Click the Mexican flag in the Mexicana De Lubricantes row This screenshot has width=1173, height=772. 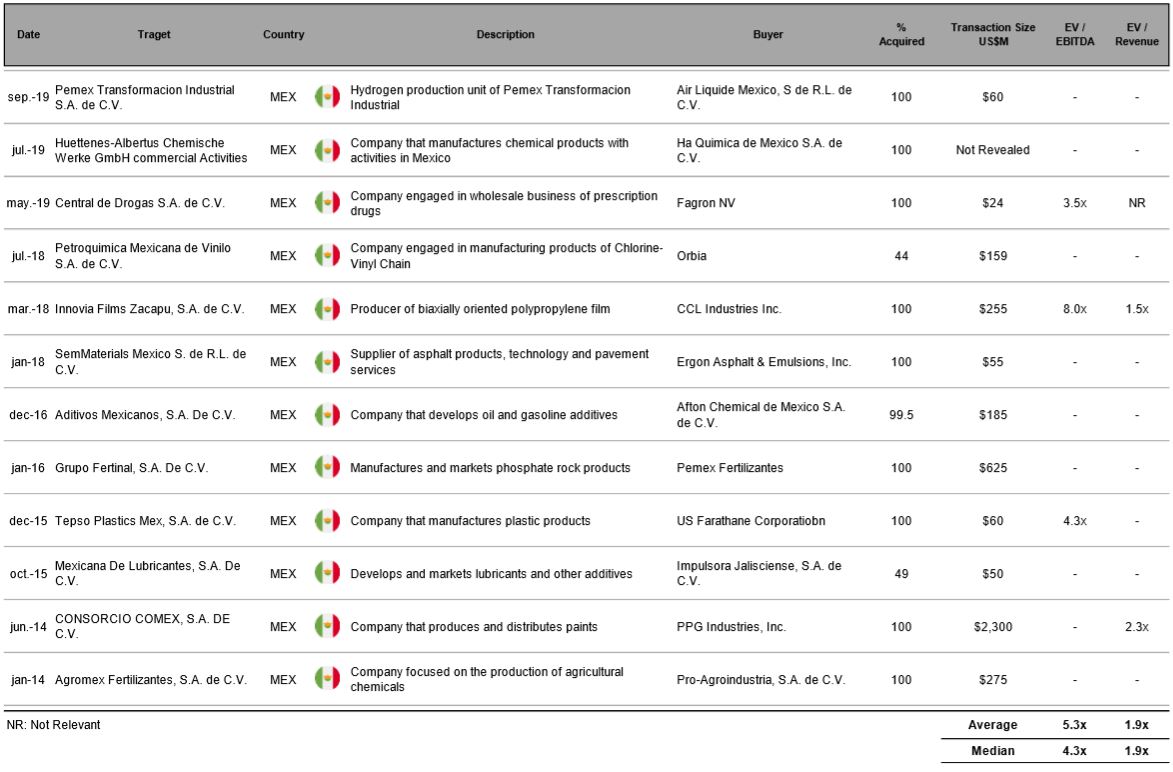[x=328, y=574]
